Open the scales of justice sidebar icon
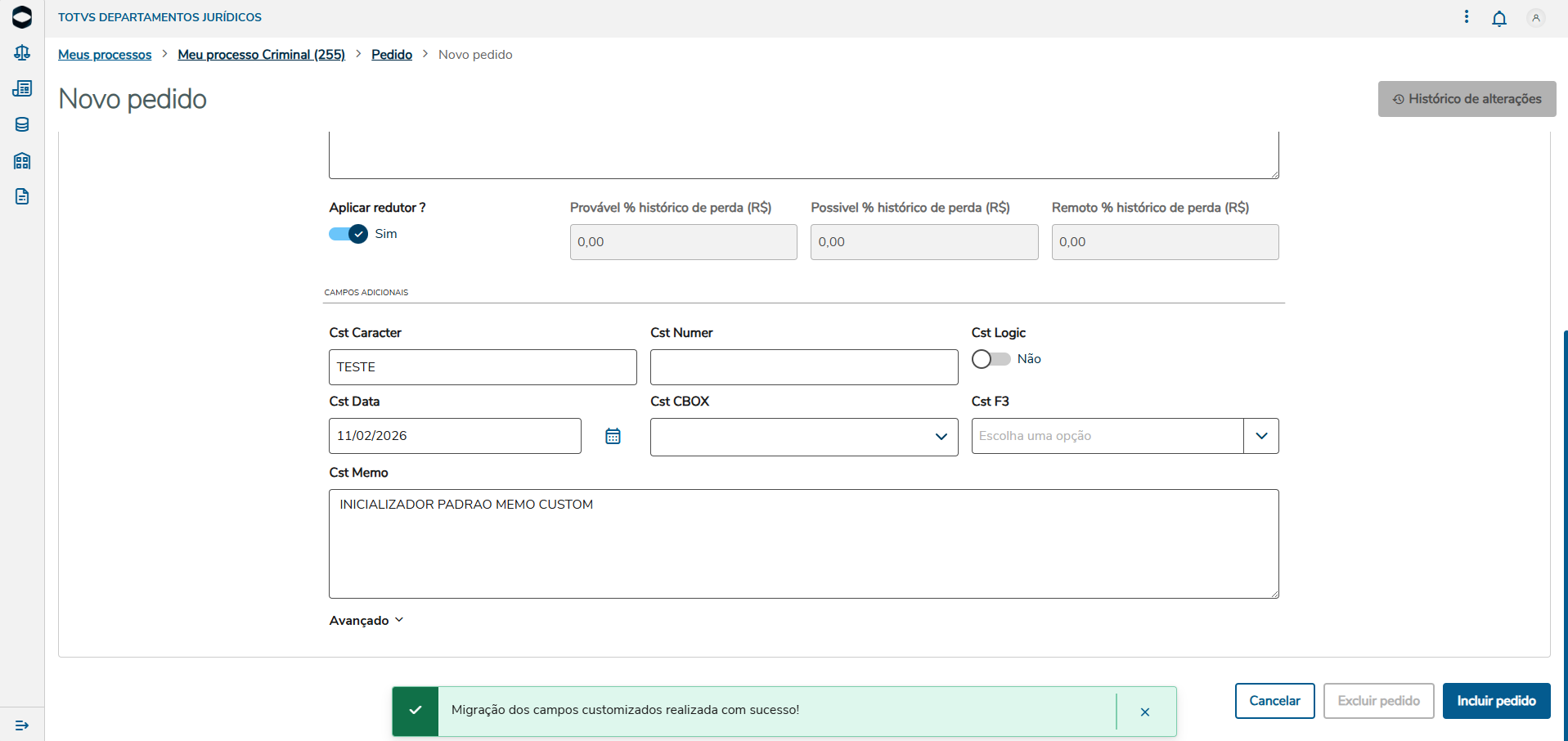The image size is (1568, 741). click(x=22, y=53)
